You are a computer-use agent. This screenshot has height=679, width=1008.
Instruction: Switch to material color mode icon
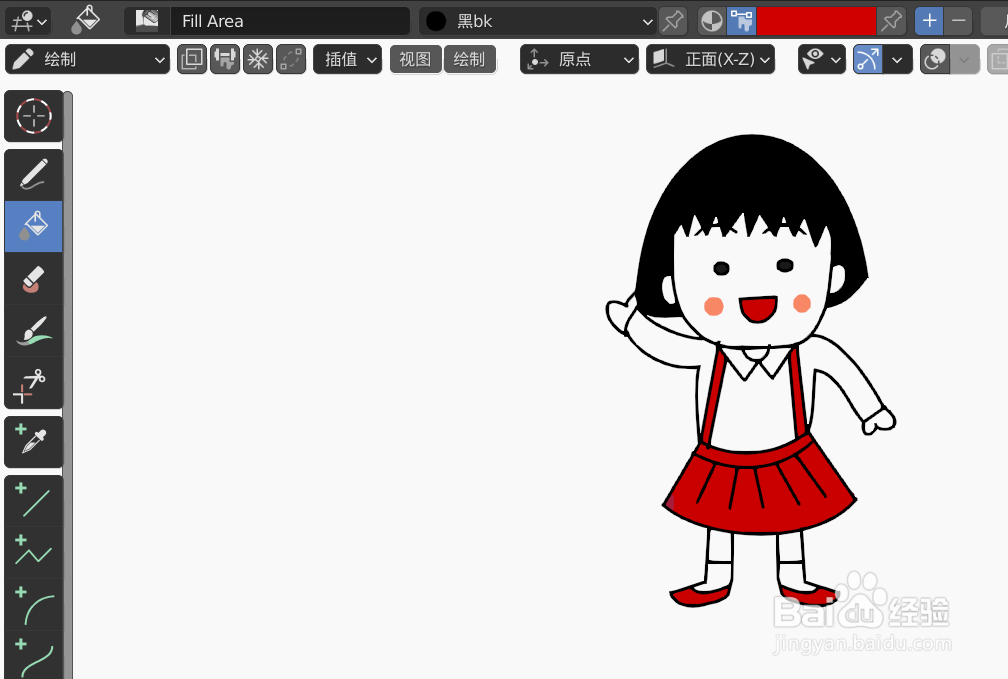pyautogui.click(x=712, y=21)
